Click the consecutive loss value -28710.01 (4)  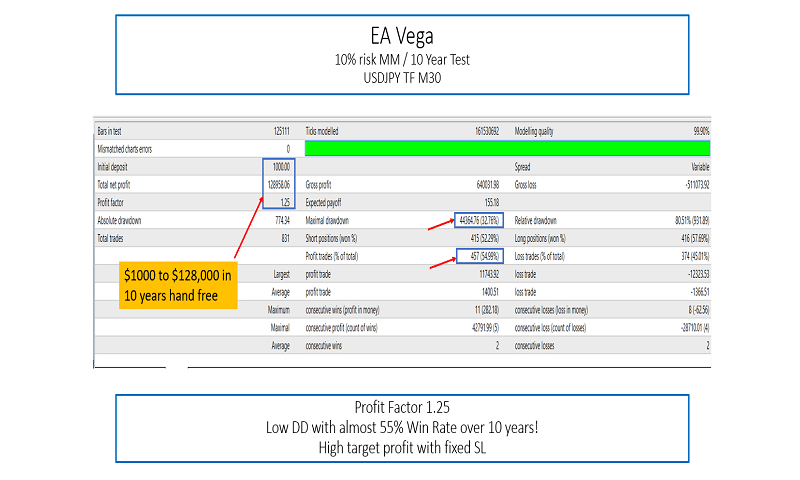695,327
